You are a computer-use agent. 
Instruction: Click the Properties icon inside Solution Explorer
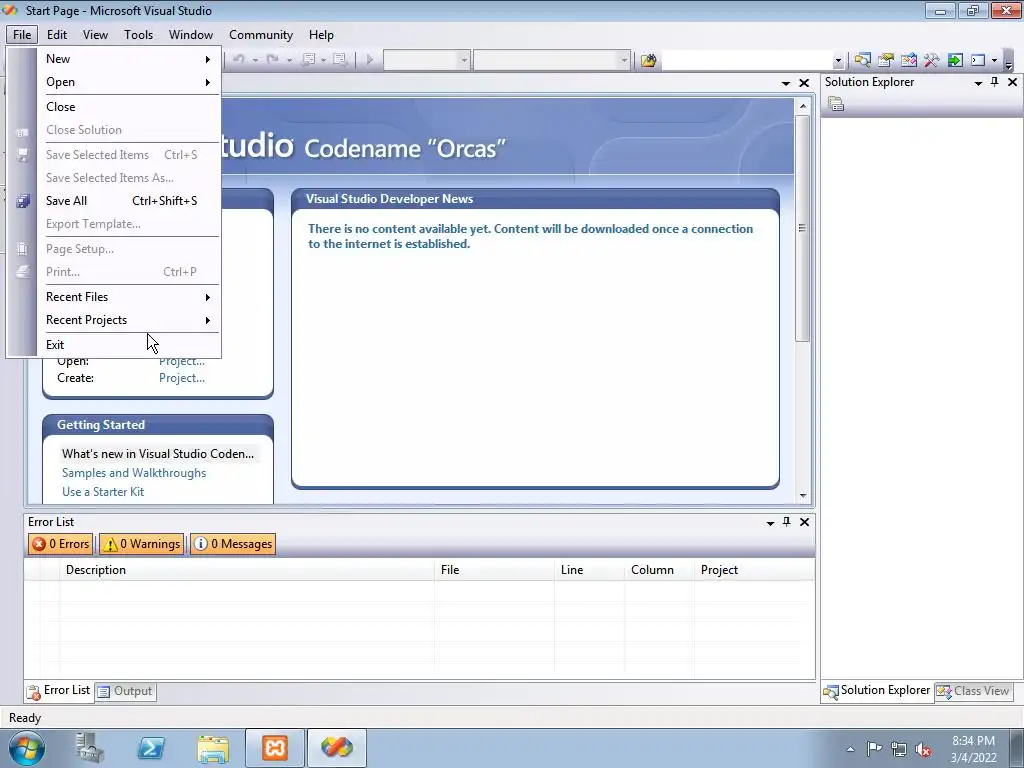[x=836, y=104]
